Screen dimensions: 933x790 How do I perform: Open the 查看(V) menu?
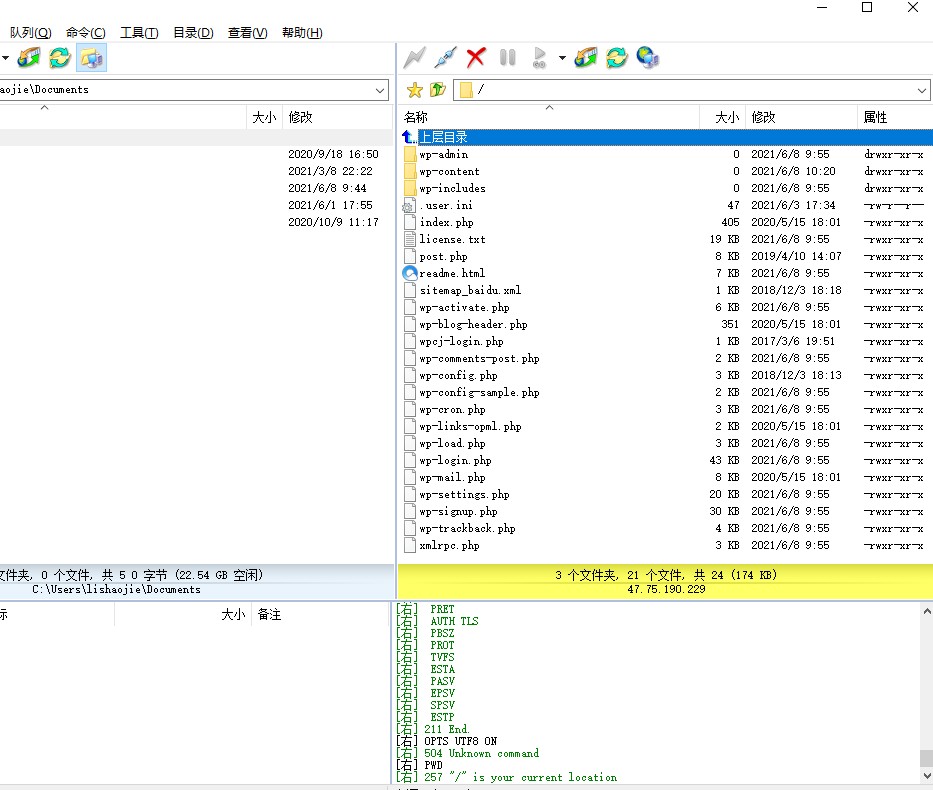click(248, 33)
